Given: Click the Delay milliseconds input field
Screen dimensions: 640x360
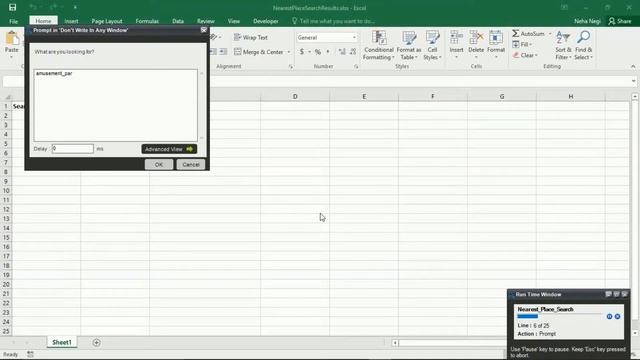Looking at the screenshot, I should (x=73, y=149).
